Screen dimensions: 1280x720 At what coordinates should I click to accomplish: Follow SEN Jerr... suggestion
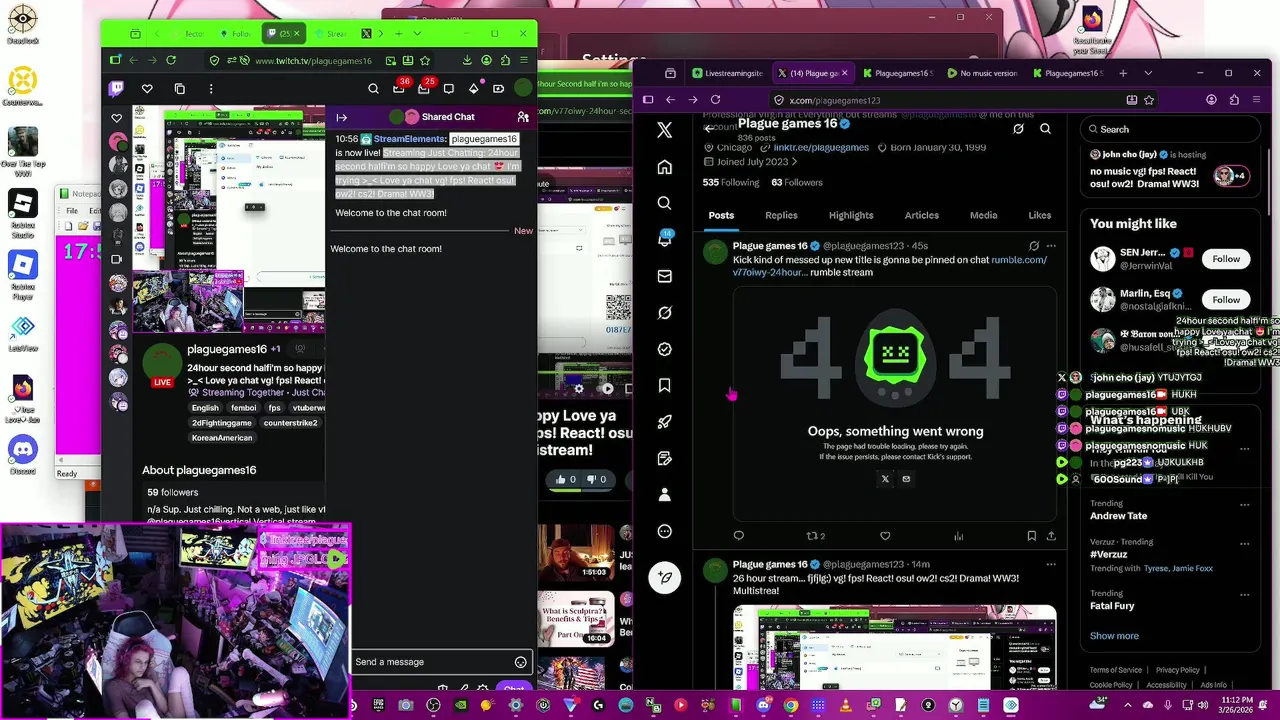[x=1226, y=259]
